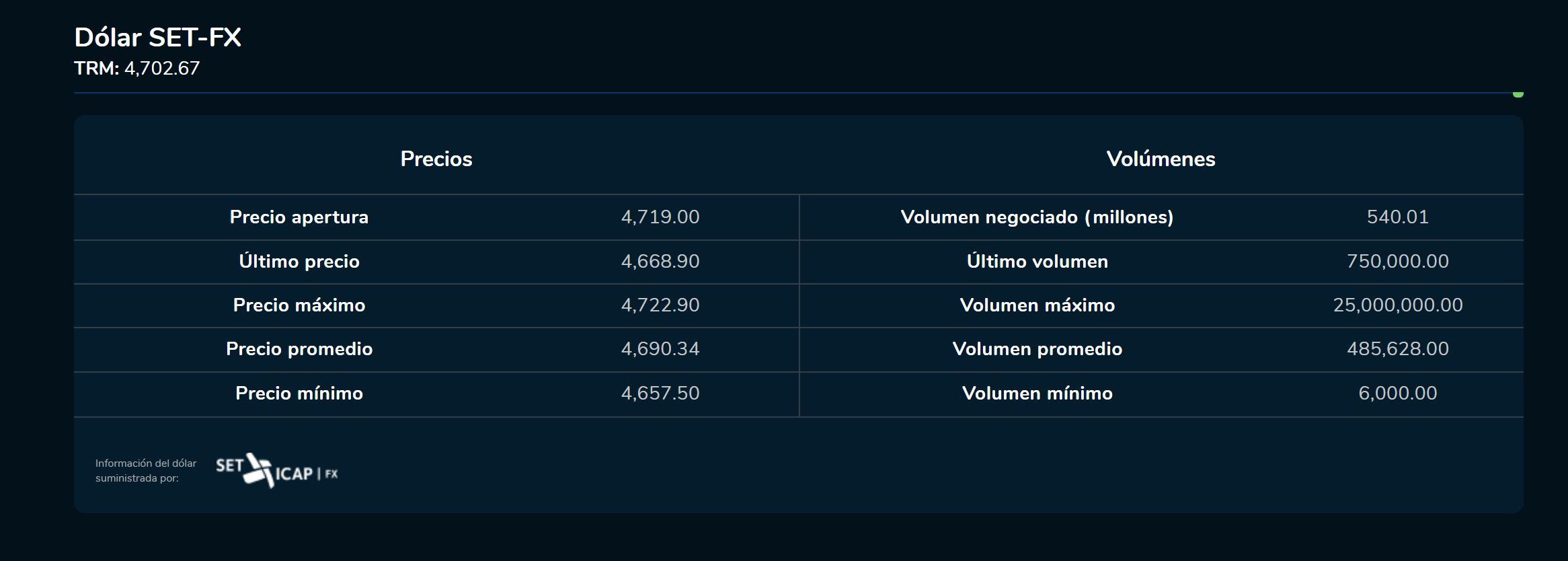Click the 'Información del dólar suministrada por' text
This screenshot has height=561, width=1568.
pos(146,471)
